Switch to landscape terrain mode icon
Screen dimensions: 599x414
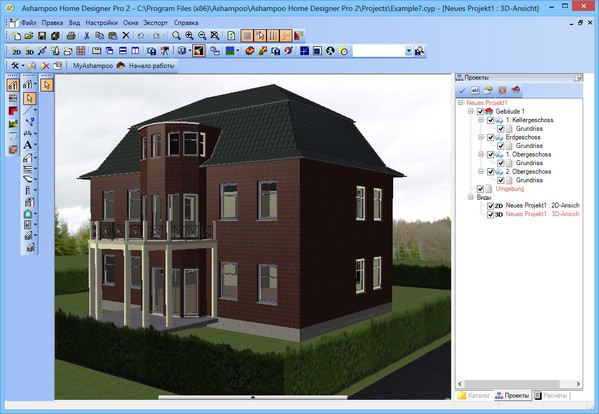13,124
